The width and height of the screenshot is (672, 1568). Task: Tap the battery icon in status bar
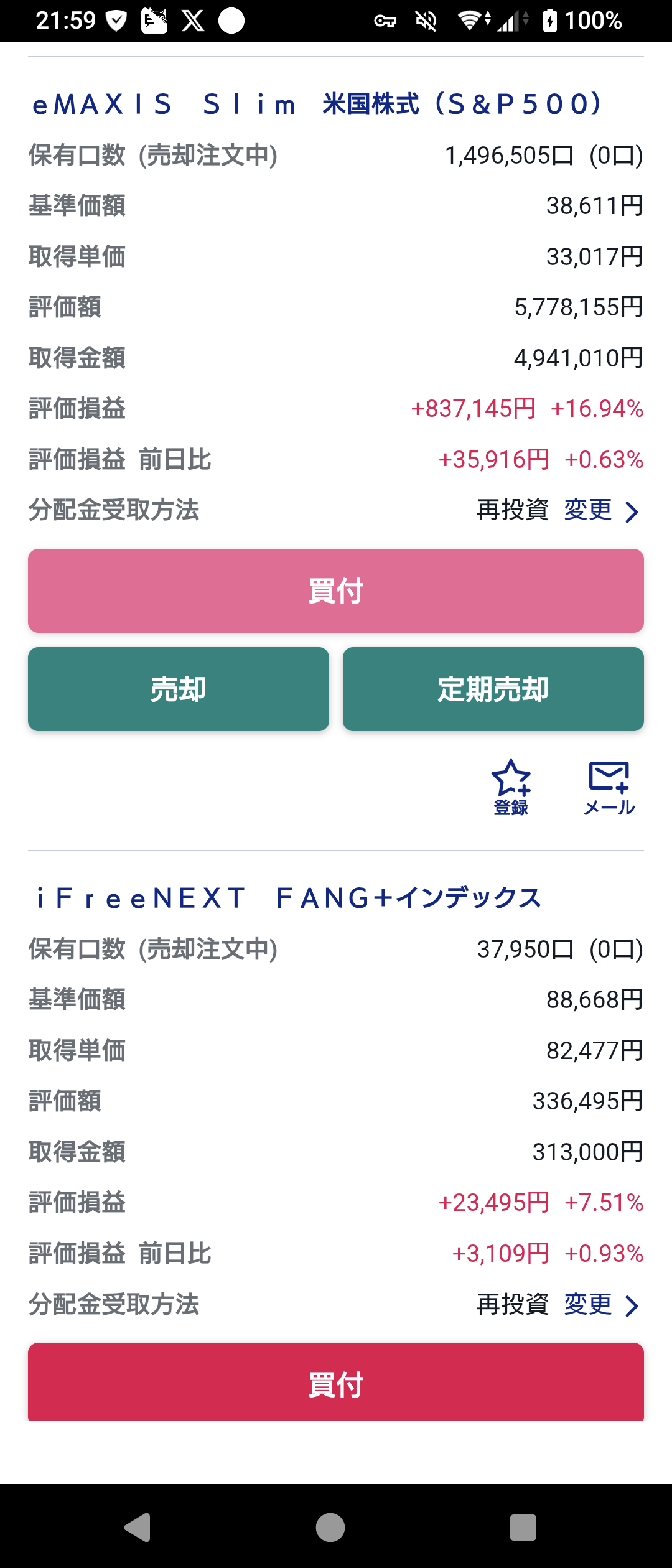tap(550, 21)
